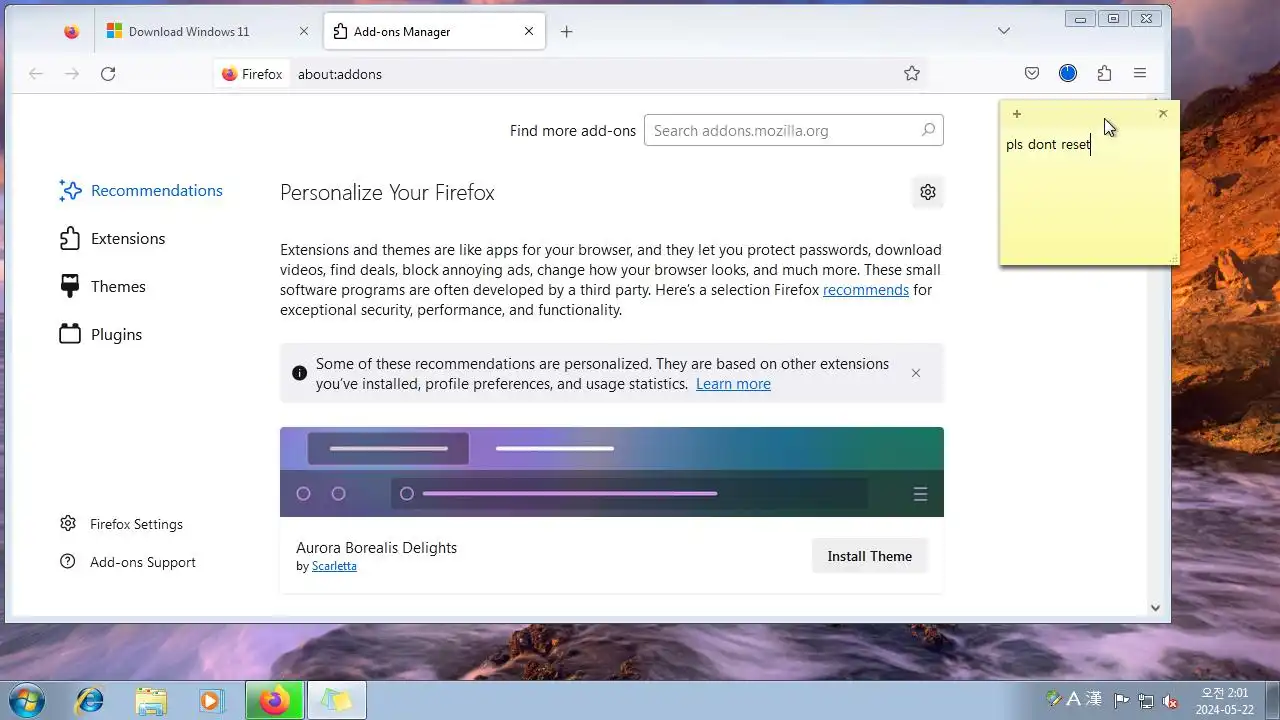The image size is (1280, 720).
Task: Click the network tray icon
Action: [1146, 701]
